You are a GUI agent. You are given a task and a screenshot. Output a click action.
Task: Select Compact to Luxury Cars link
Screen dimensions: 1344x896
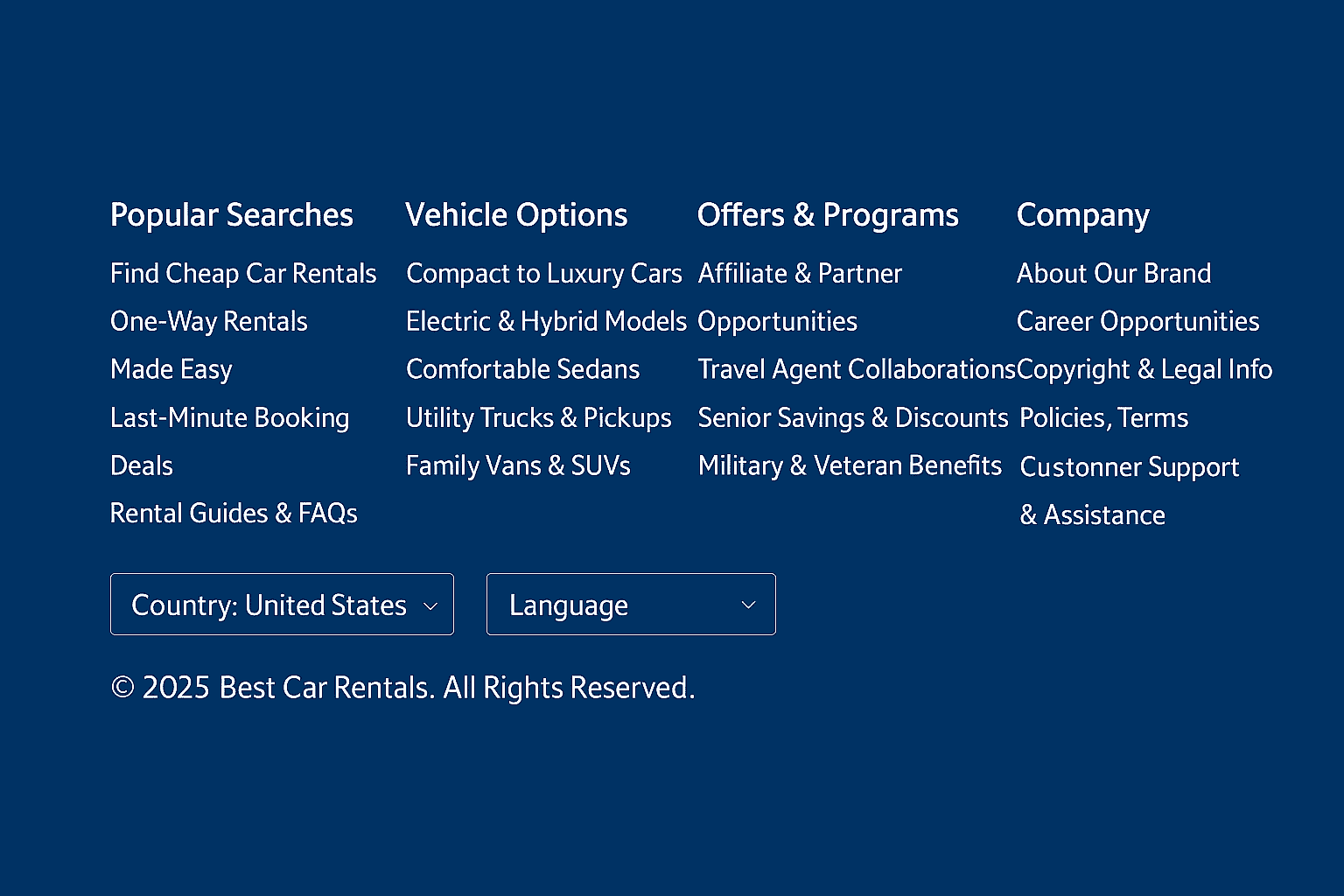pos(543,274)
